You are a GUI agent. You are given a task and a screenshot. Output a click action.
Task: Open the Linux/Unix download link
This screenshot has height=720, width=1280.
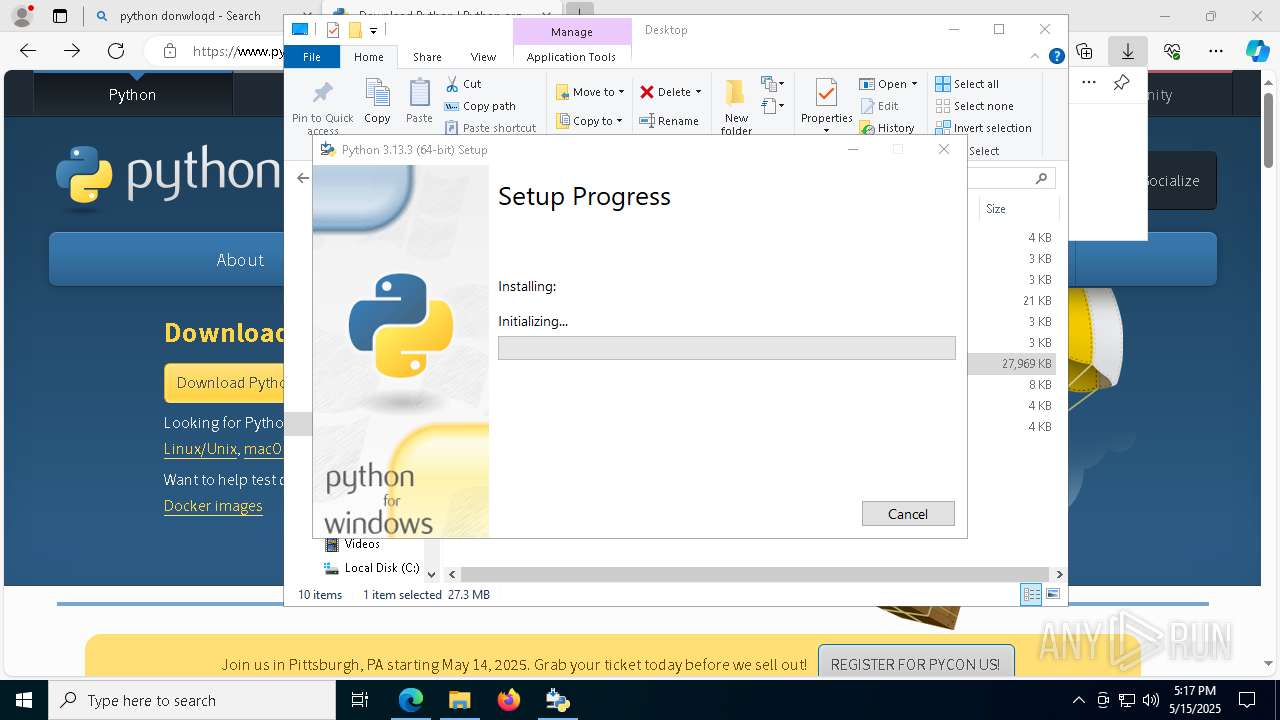point(200,449)
